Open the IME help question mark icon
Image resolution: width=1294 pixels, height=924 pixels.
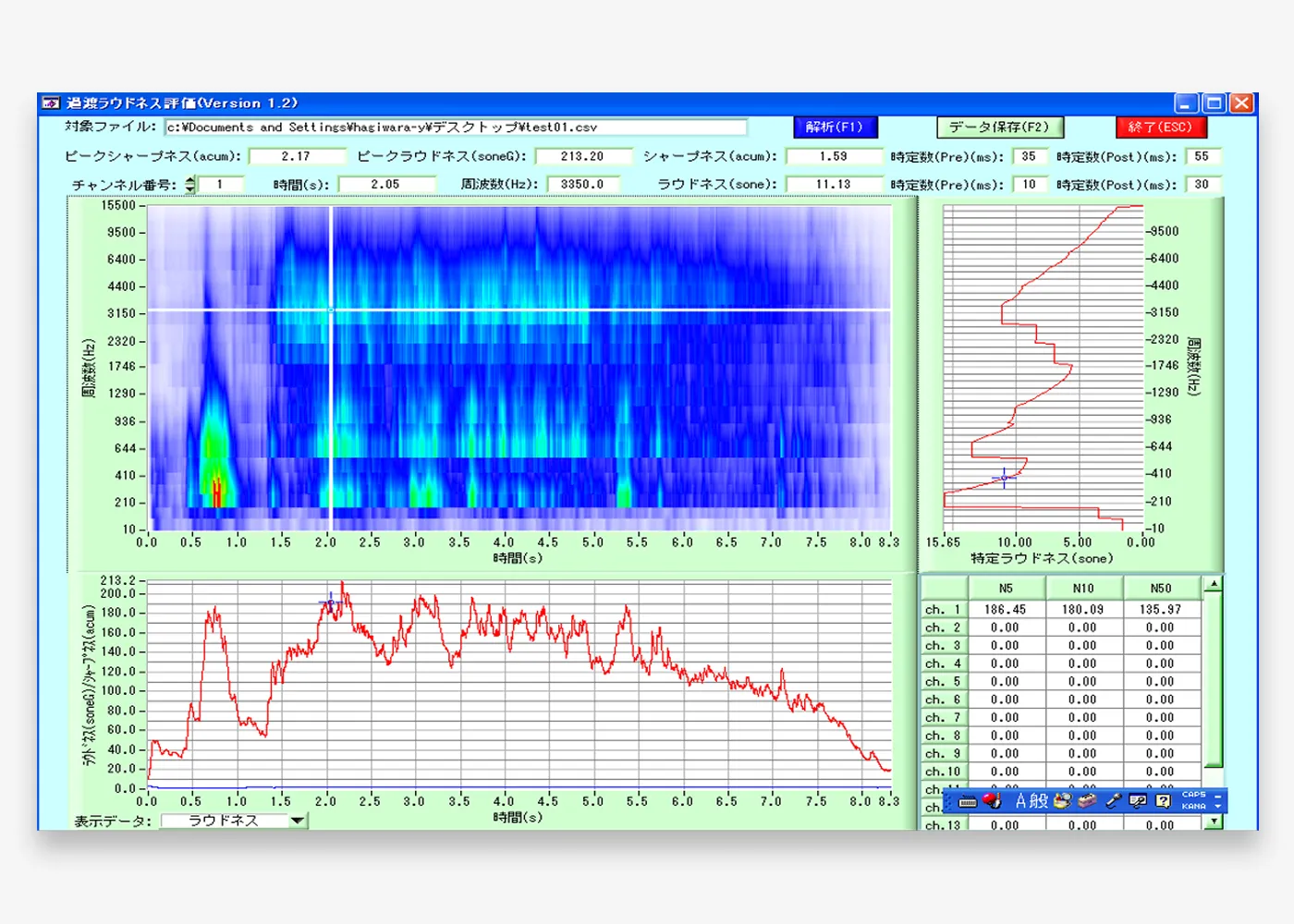click(x=1164, y=801)
